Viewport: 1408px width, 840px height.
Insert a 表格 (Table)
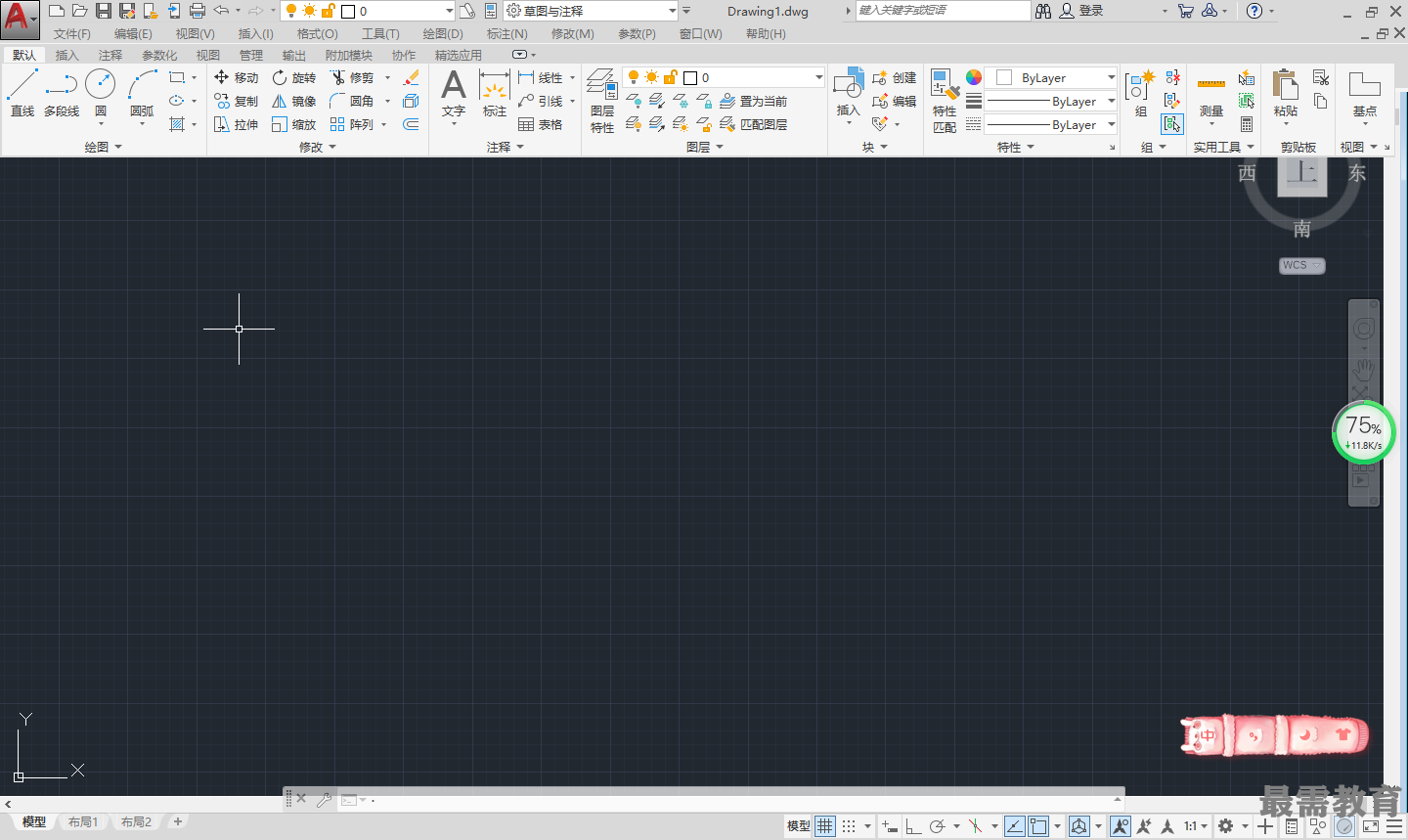click(x=541, y=124)
